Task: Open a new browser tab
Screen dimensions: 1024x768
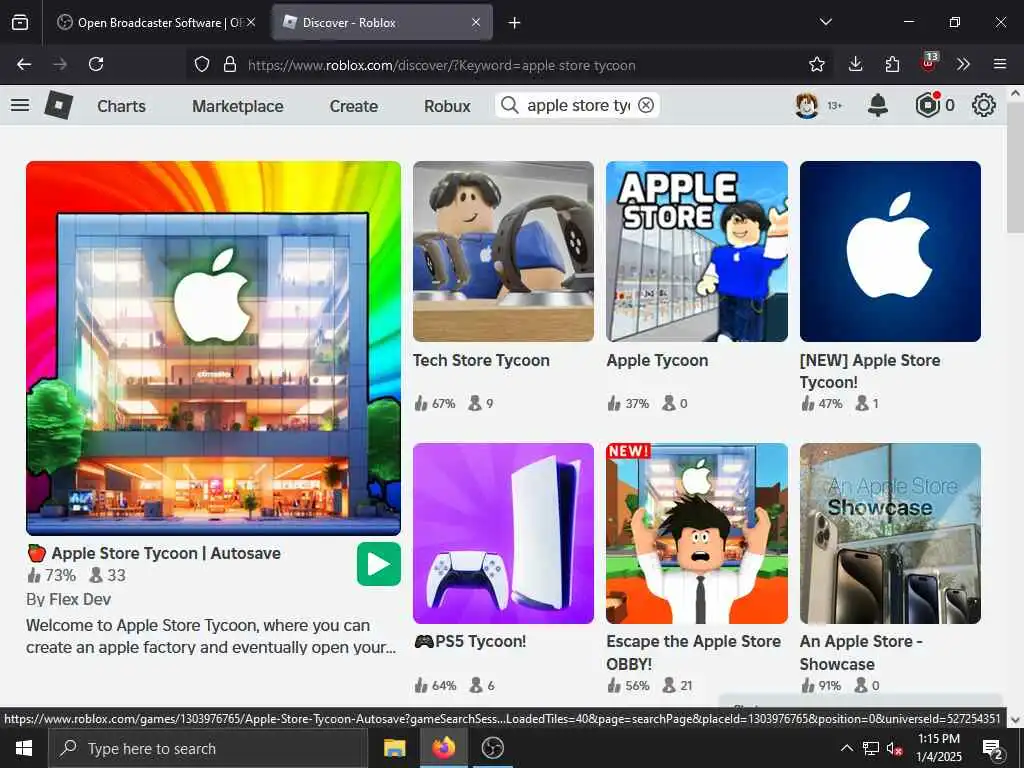Action: [515, 22]
